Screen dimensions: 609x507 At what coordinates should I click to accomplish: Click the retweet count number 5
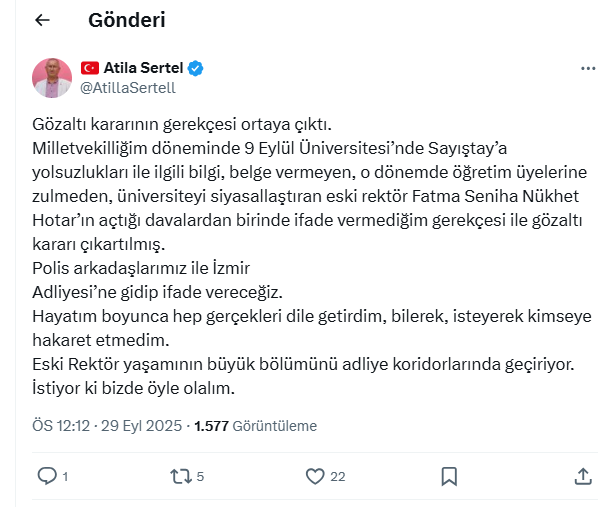click(x=200, y=477)
